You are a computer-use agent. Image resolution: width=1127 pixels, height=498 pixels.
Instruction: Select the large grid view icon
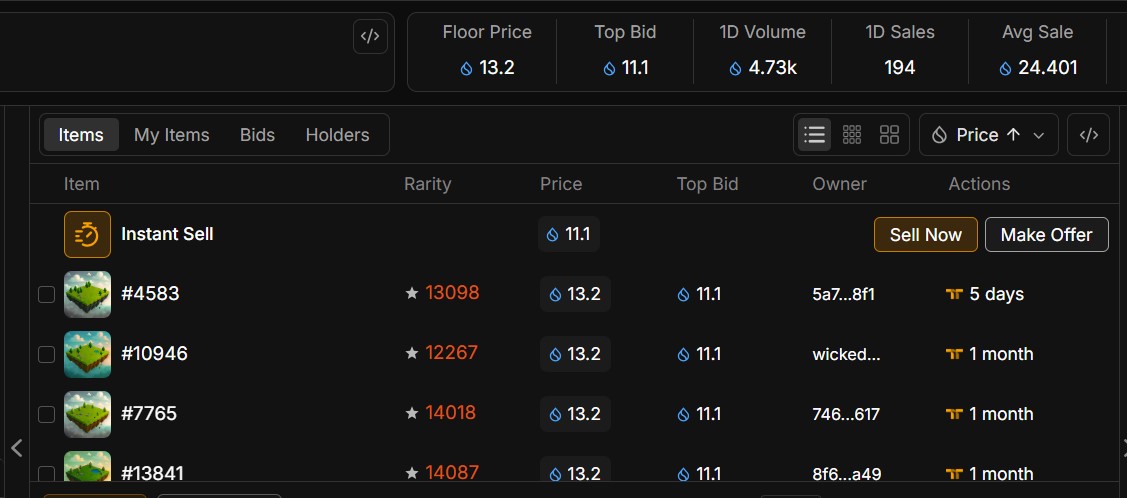(889, 134)
